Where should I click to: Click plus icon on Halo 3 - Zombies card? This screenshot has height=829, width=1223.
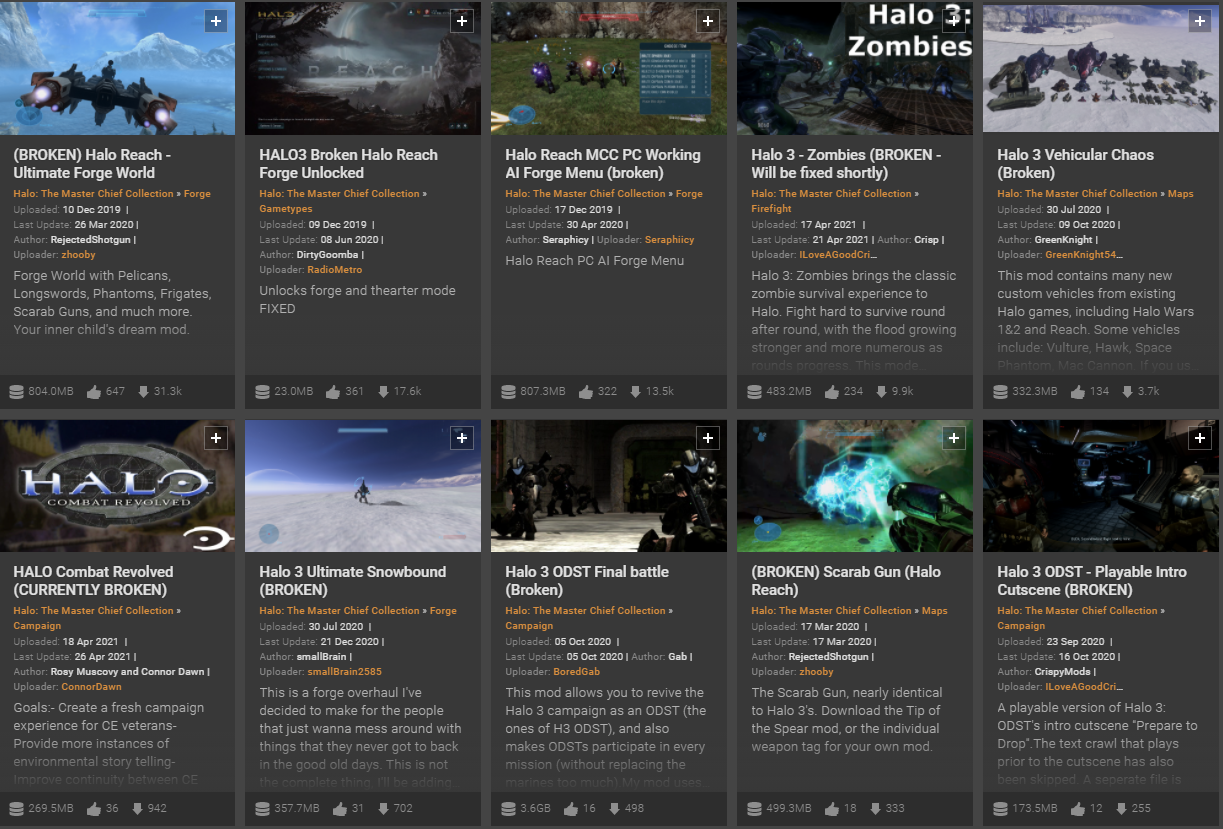953,21
